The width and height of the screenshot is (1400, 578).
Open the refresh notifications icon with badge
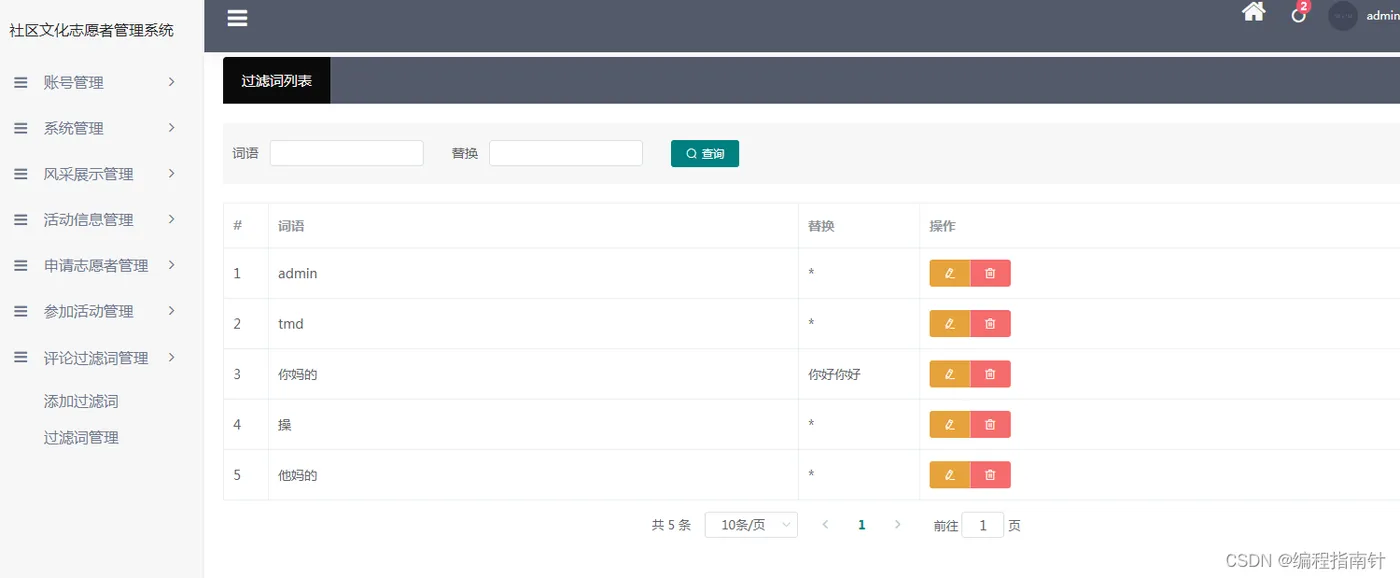point(1298,13)
